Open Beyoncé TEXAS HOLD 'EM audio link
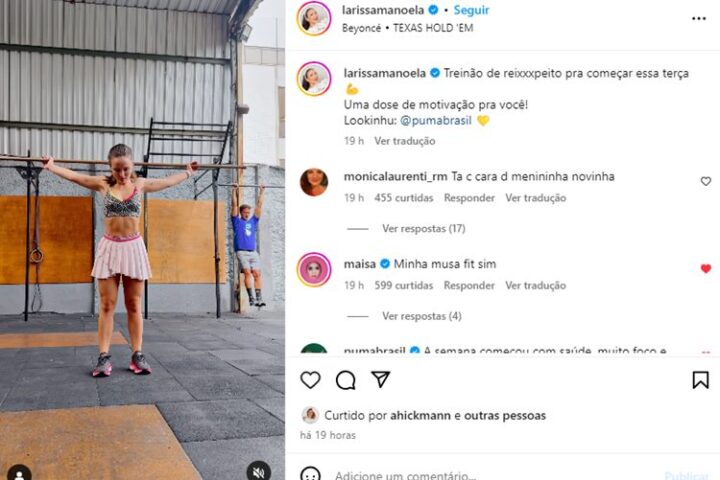This screenshot has width=720, height=480. coord(407,28)
